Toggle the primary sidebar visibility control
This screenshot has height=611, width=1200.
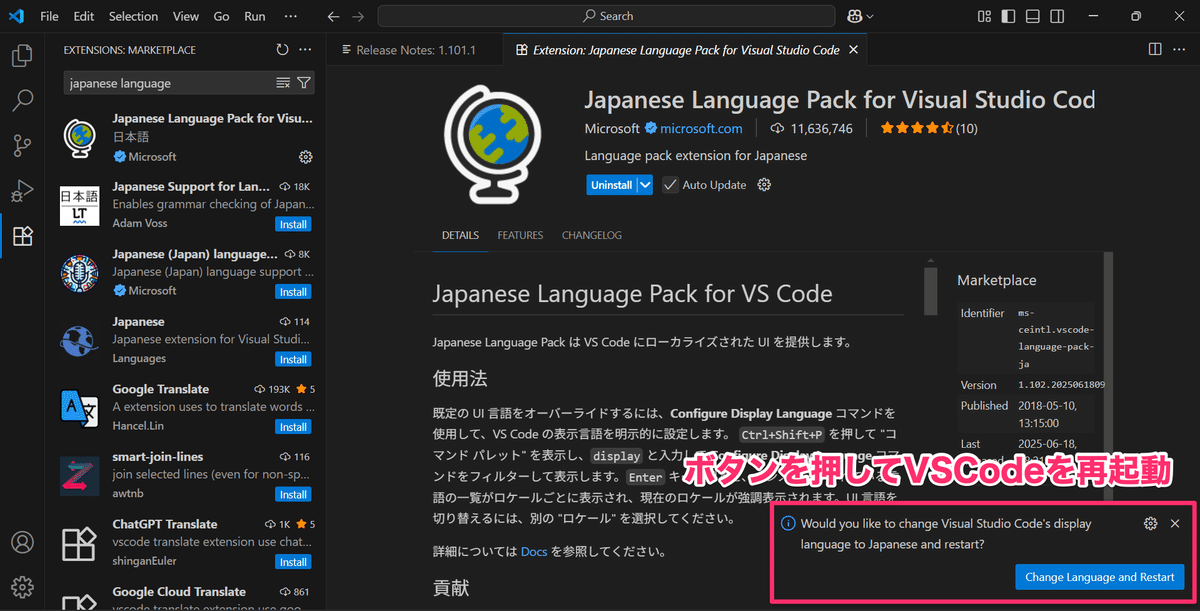1008,15
